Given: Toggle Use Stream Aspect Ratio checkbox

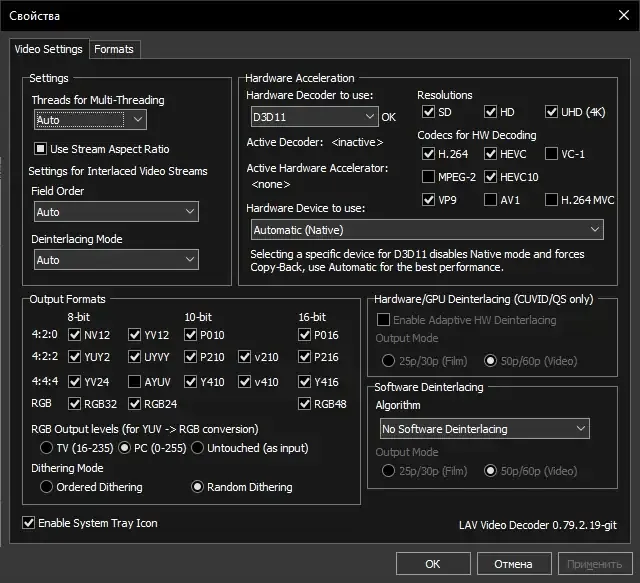Looking at the screenshot, I should click(41, 149).
